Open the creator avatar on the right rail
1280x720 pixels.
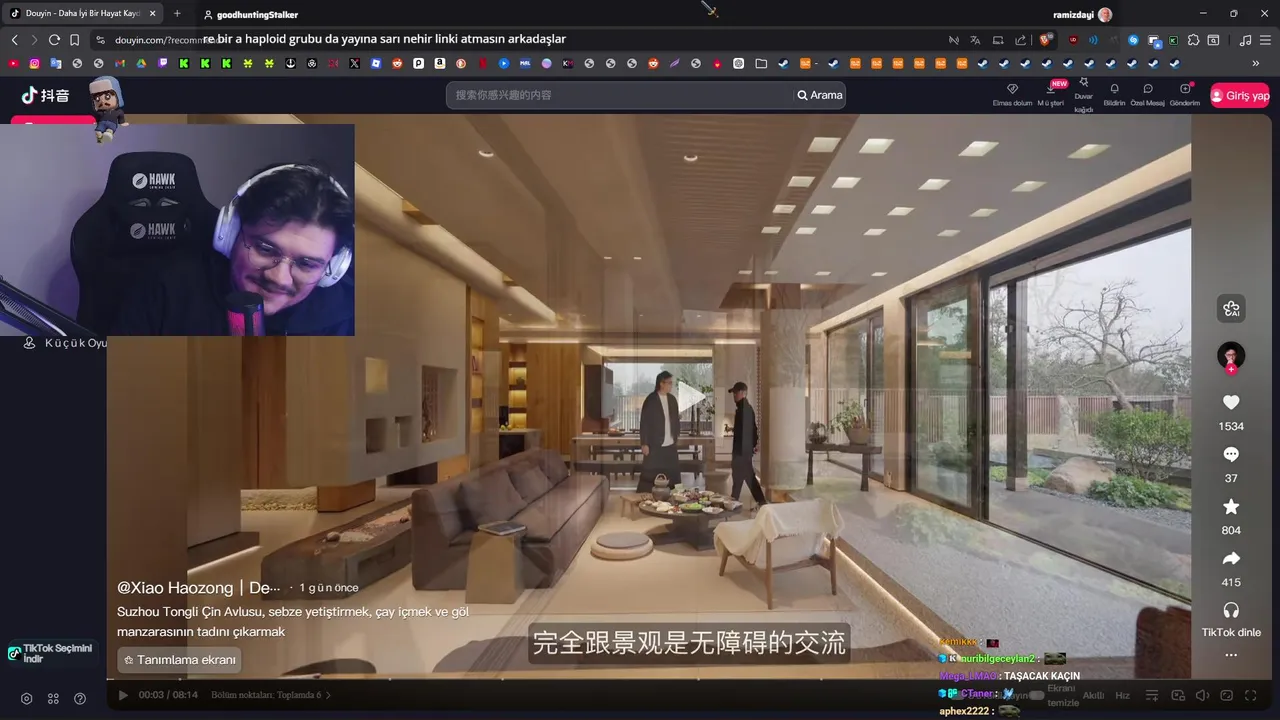(1231, 355)
